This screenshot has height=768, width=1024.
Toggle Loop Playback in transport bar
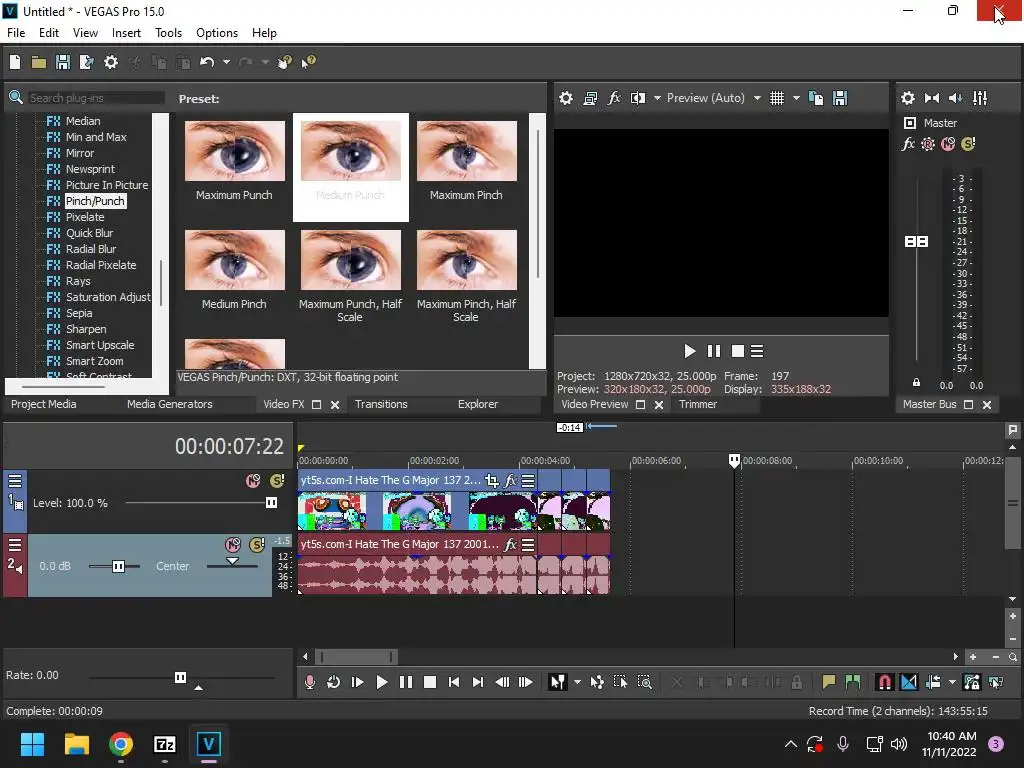point(333,682)
